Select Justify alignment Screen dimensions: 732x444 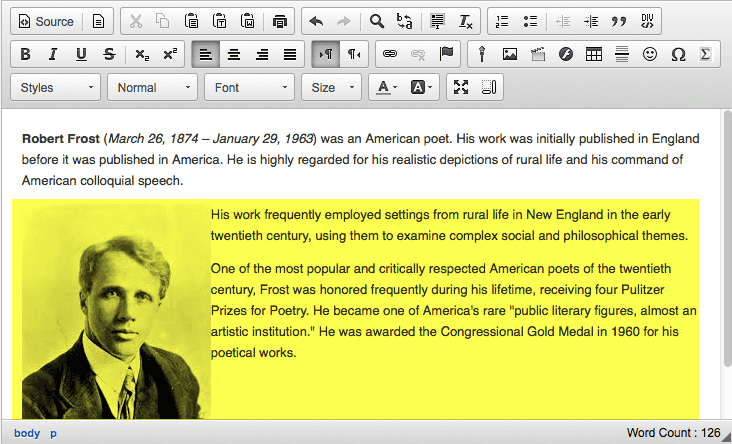click(290, 54)
